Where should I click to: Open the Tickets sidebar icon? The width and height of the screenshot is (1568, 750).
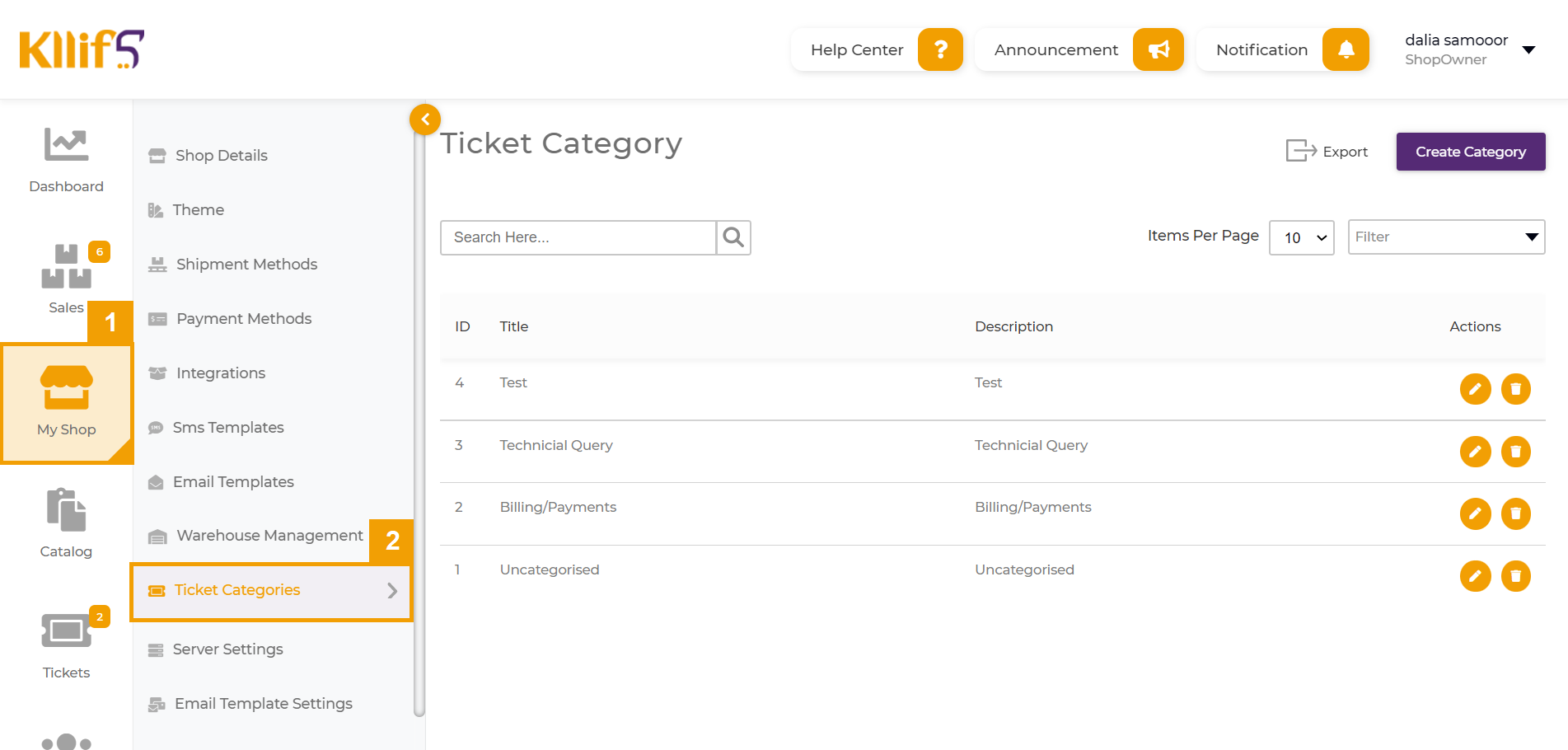66,632
